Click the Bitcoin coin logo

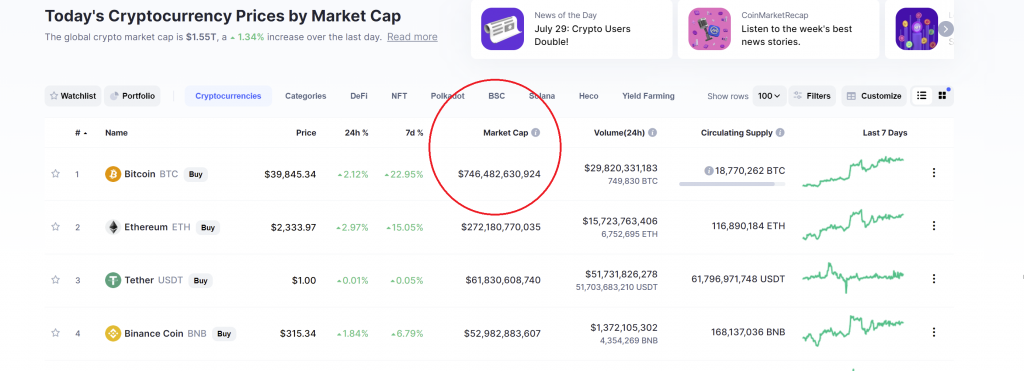click(x=113, y=174)
